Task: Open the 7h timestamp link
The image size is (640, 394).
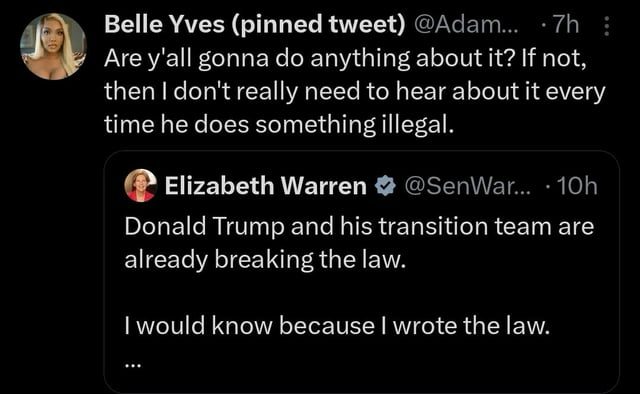Action: [566, 24]
